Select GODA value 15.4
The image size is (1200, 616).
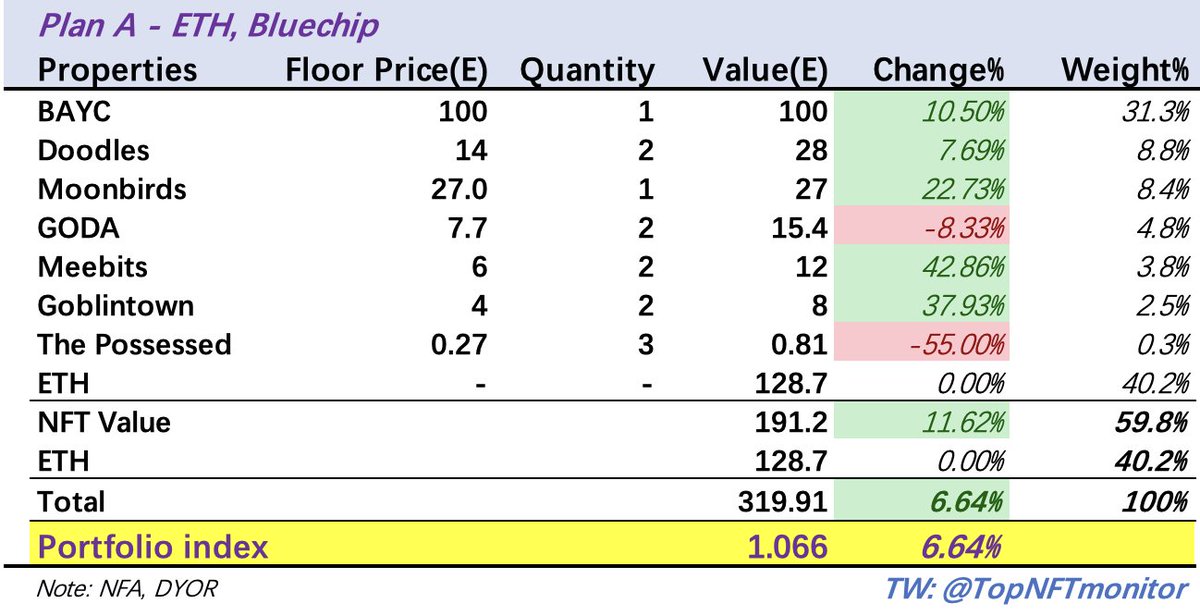coord(799,228)
